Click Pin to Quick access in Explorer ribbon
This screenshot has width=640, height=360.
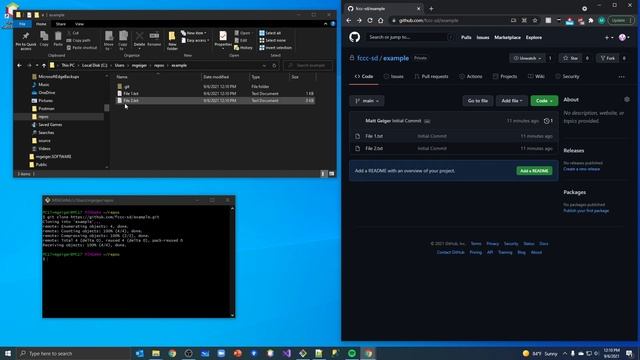point(26,40)
